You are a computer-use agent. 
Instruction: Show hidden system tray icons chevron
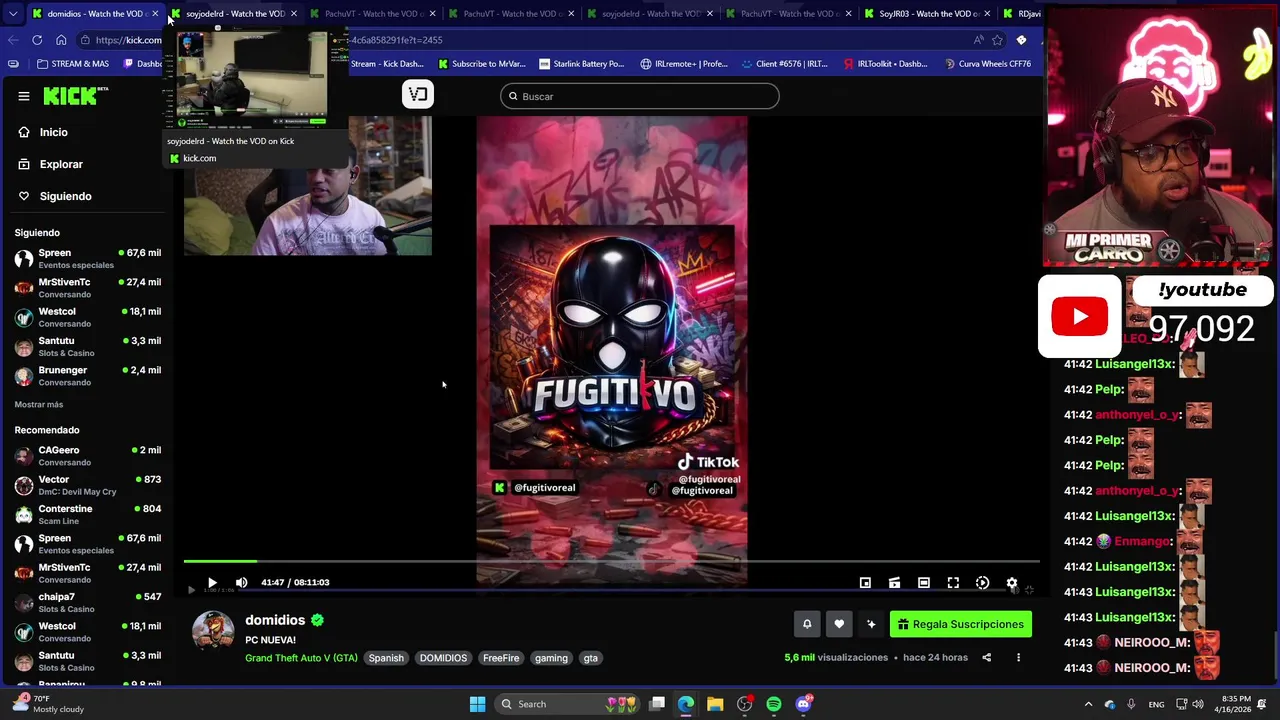coord(1088,704)
